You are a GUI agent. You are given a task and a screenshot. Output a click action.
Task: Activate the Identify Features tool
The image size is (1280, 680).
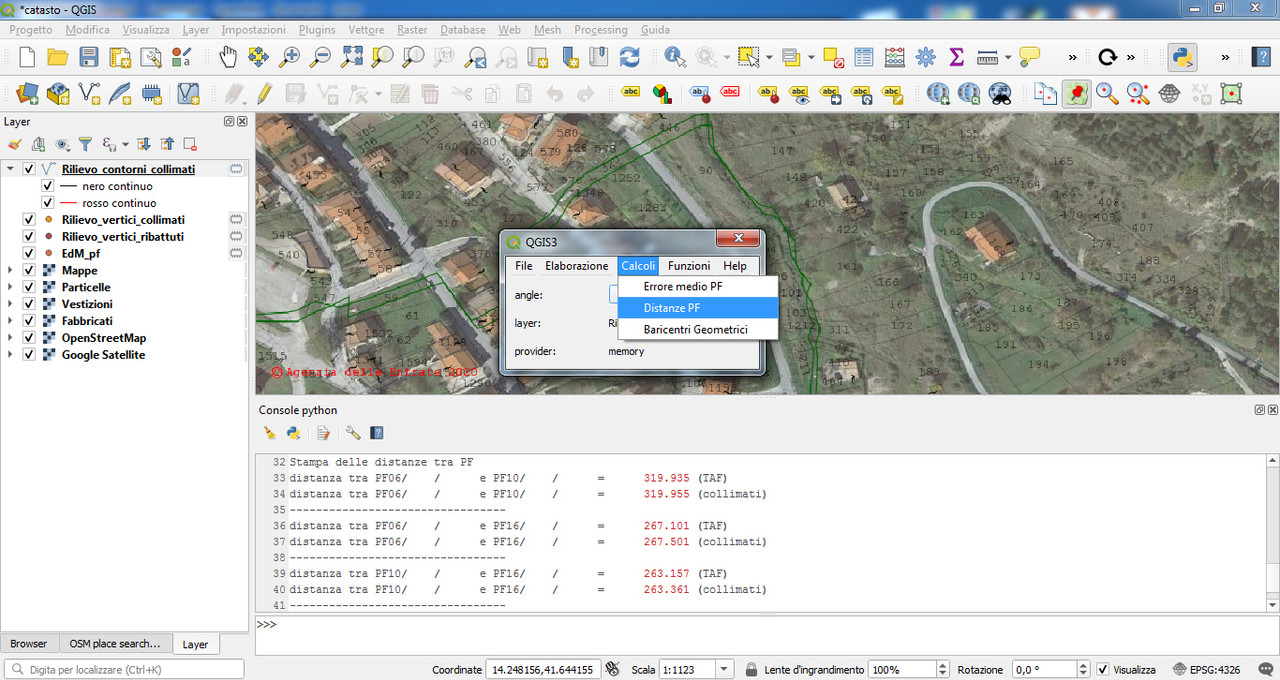[675, 57]
